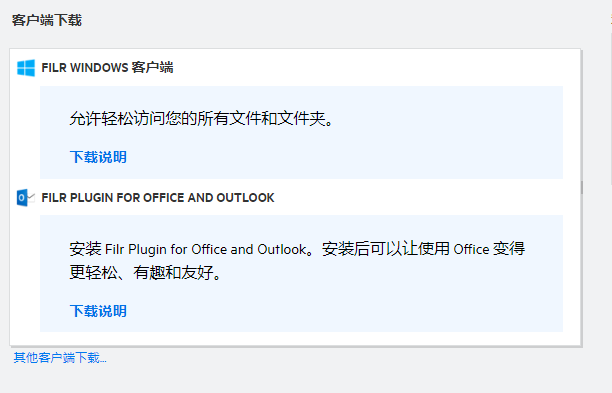Grab the scrollbar thumb on the panel's right edge
Screen dimensions: 612x393
[582, 187]
